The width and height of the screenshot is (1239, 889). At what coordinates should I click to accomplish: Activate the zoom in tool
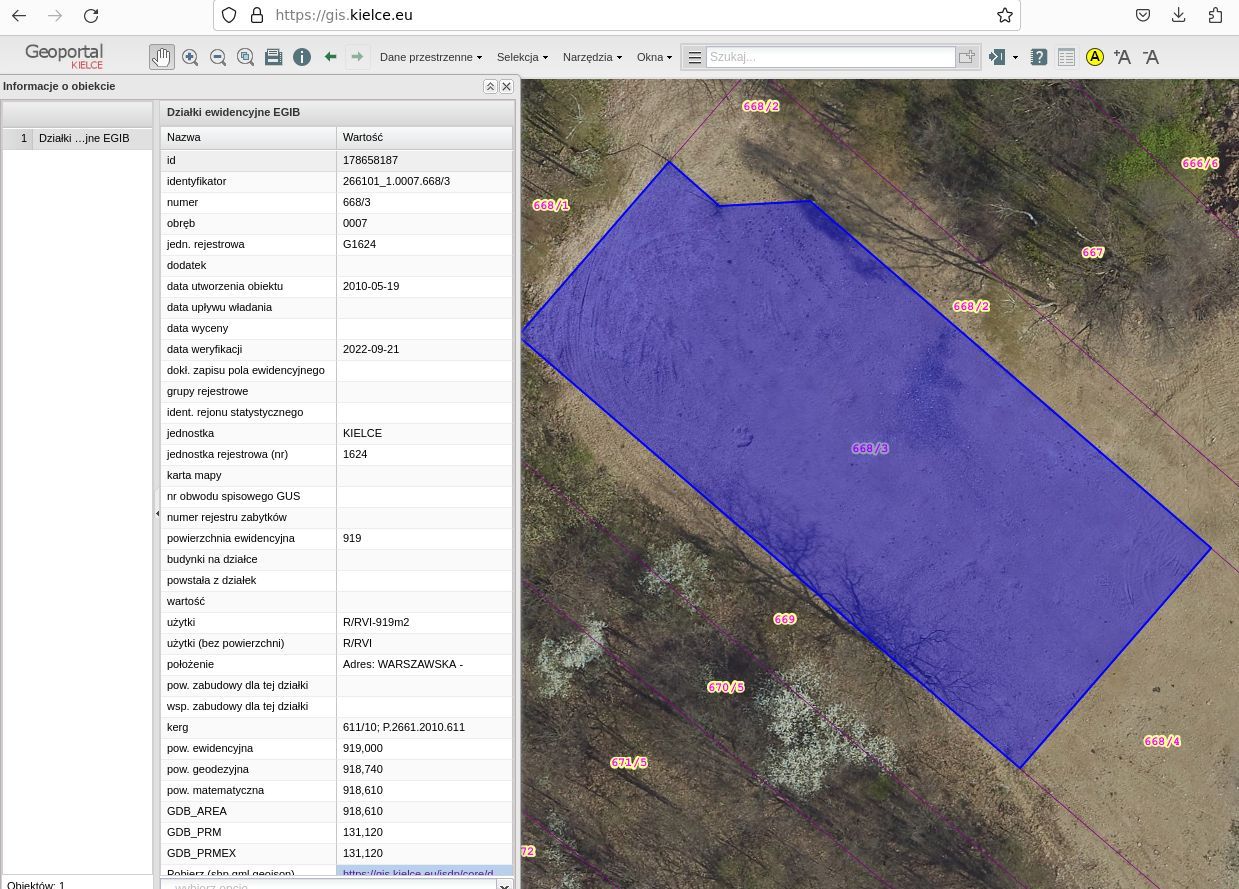190,57
